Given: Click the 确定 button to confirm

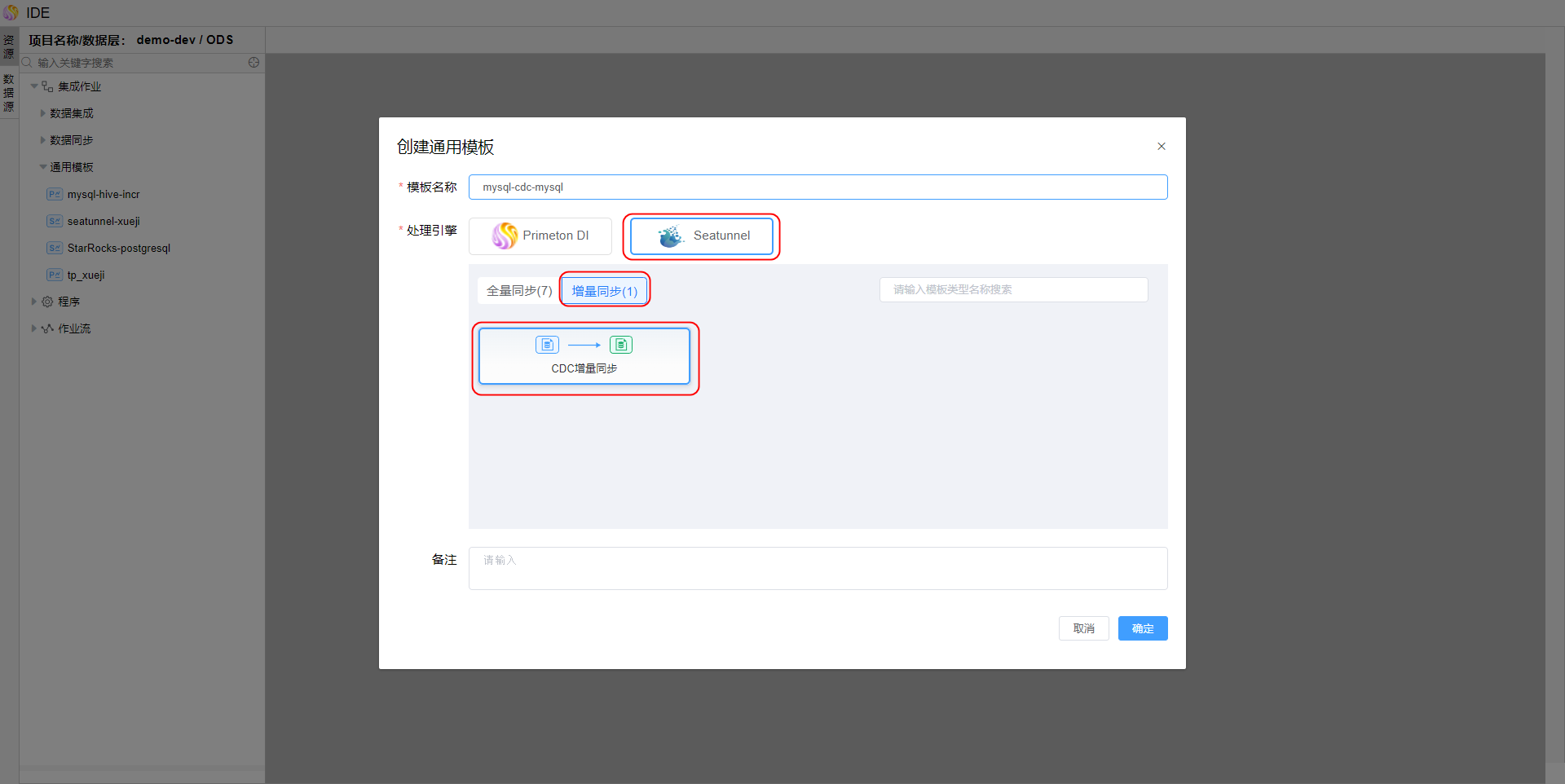Looking at the screenshot, I should point(1142,628).
